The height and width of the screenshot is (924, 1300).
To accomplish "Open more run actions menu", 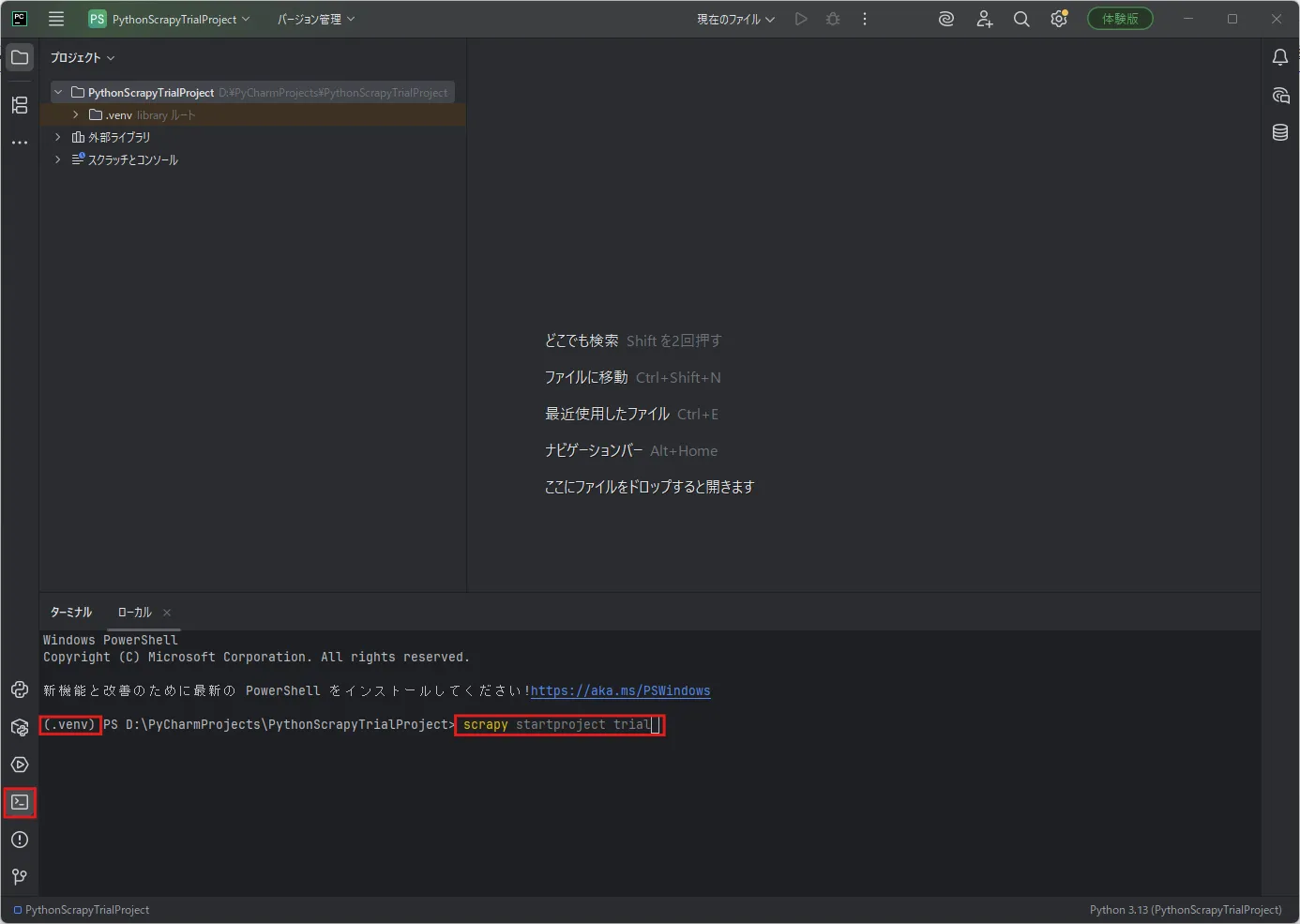I will click(865, 19).
